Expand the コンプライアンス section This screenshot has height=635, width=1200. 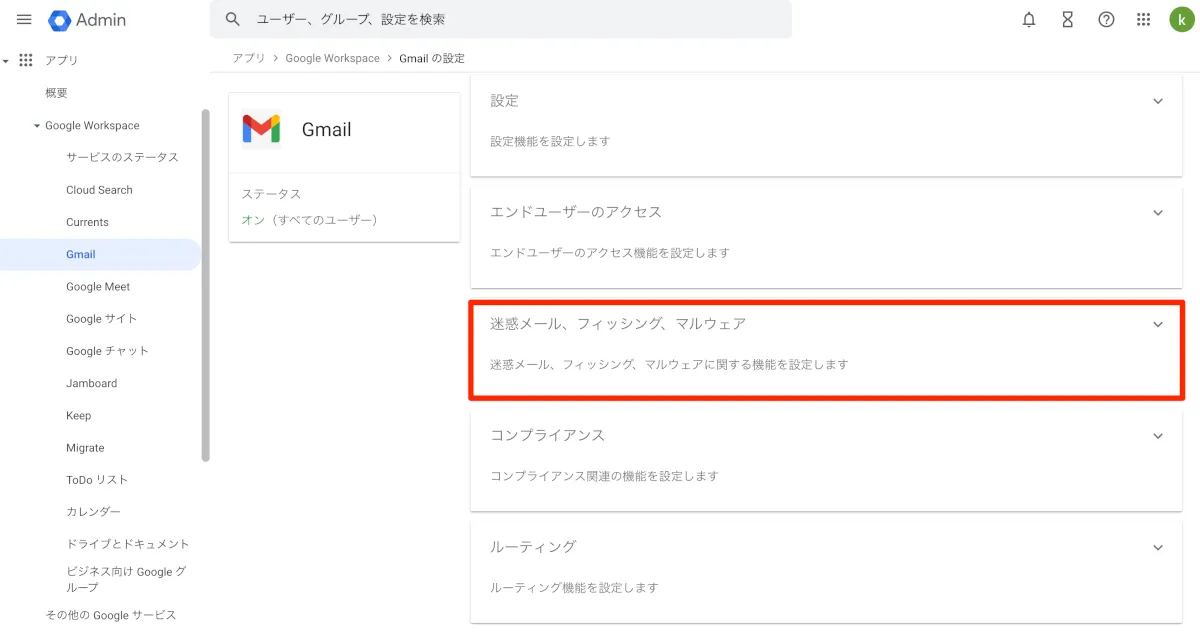(x=1158, y=436)
